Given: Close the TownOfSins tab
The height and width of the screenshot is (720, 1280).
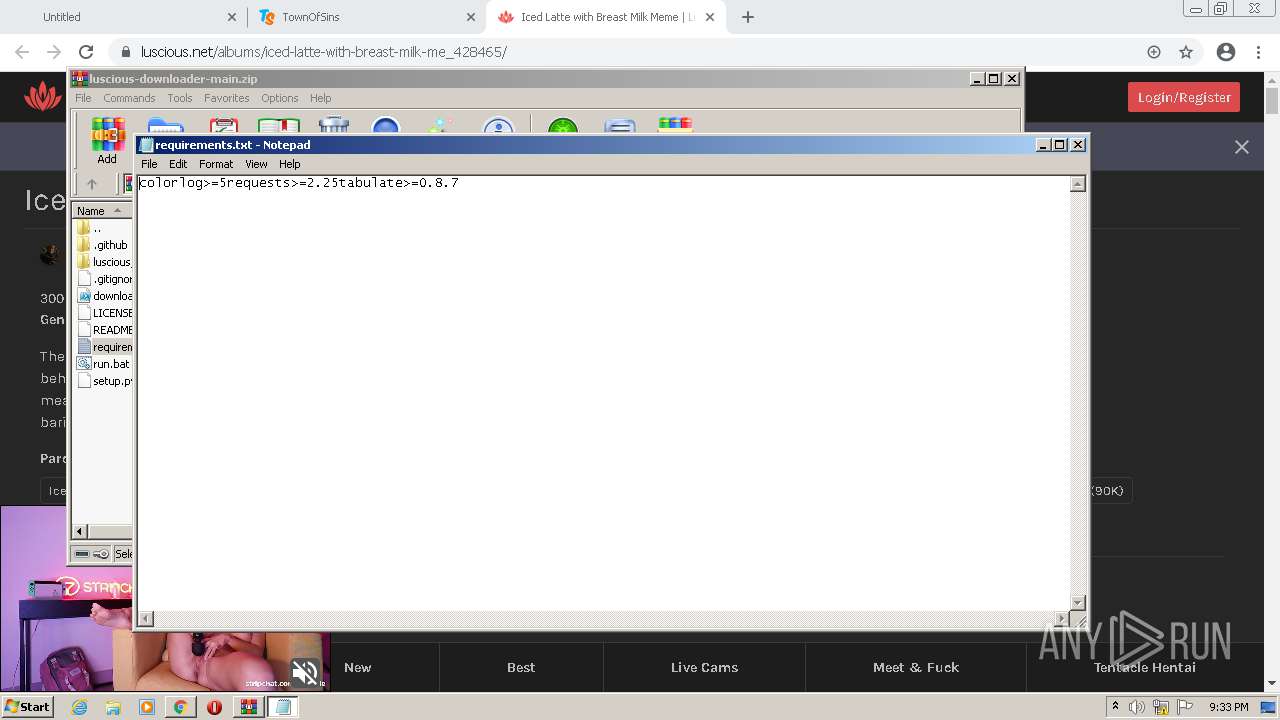Looking at the screenshot, I should tap(471, 17).
